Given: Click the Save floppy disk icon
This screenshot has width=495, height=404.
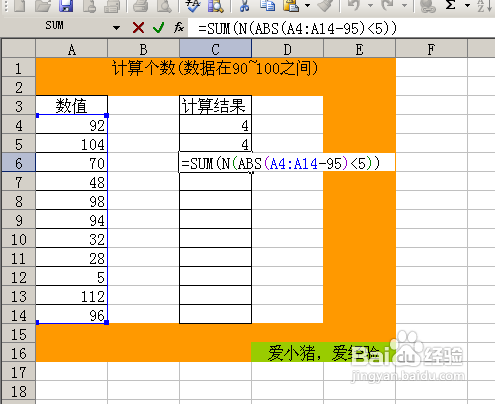Looking at the screenshot, I should click(66, 5).
